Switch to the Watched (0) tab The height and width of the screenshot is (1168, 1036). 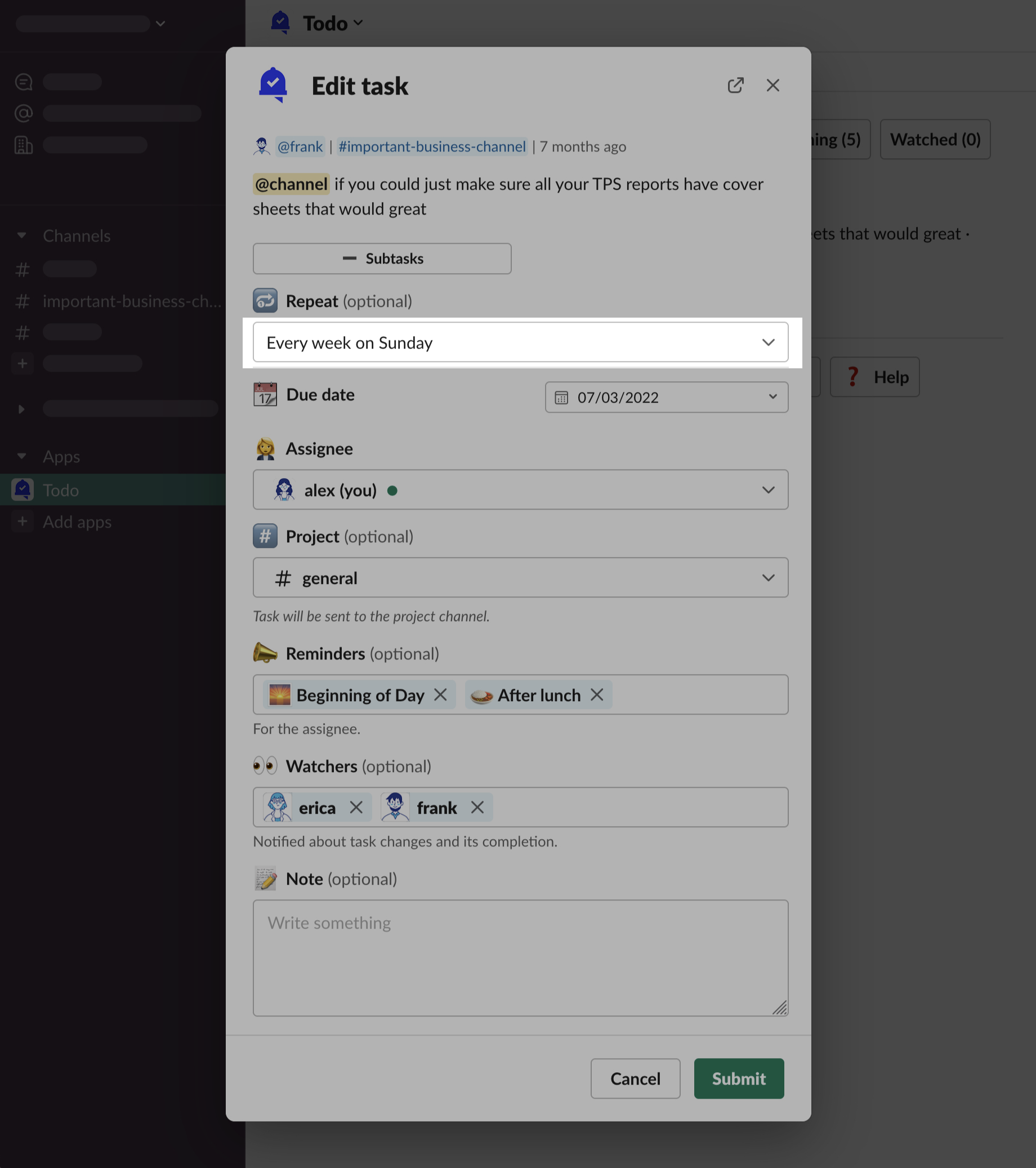[x=935, y=140]
